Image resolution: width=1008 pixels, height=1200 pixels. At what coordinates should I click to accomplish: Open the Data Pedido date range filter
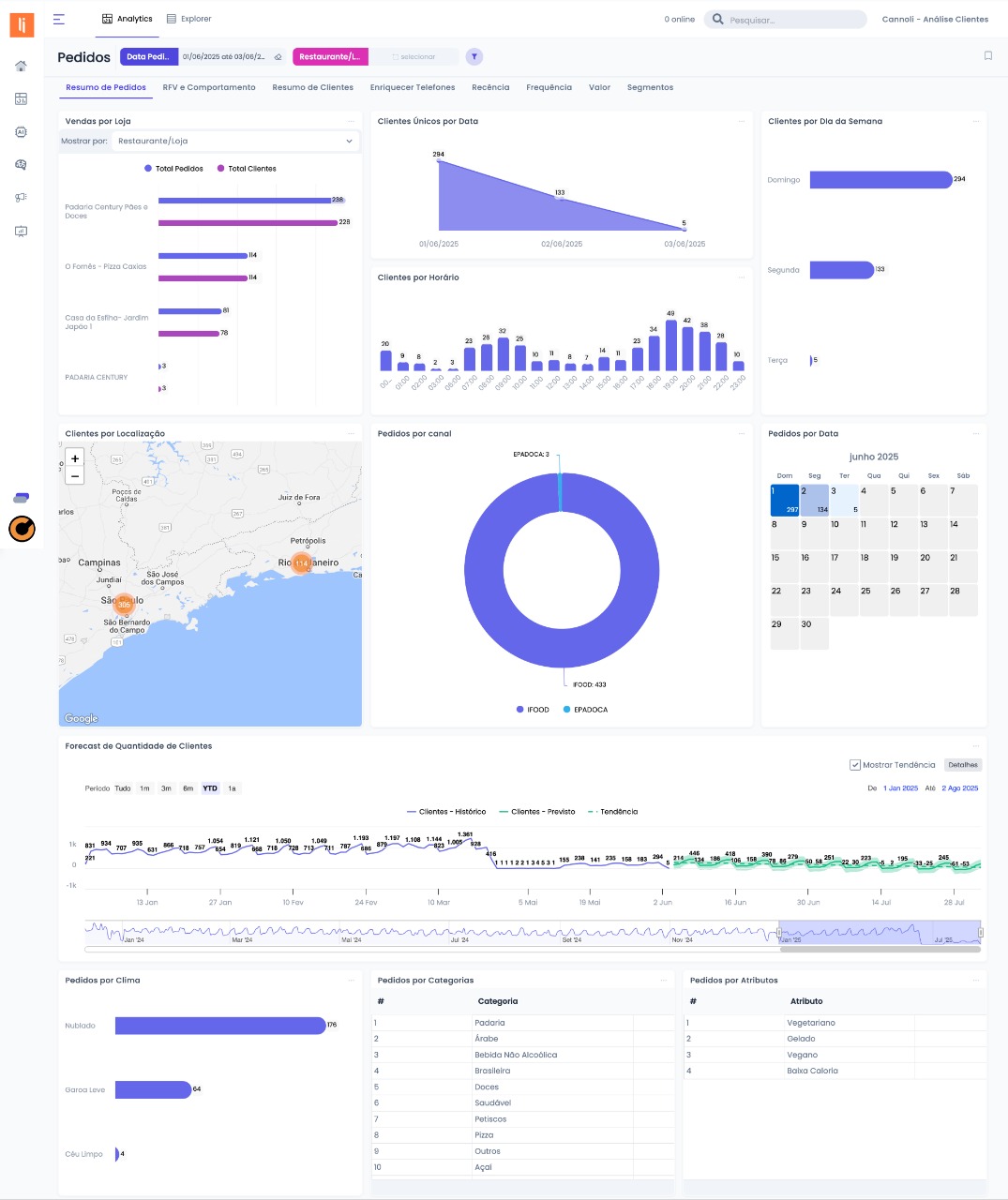tap(223, 57)
